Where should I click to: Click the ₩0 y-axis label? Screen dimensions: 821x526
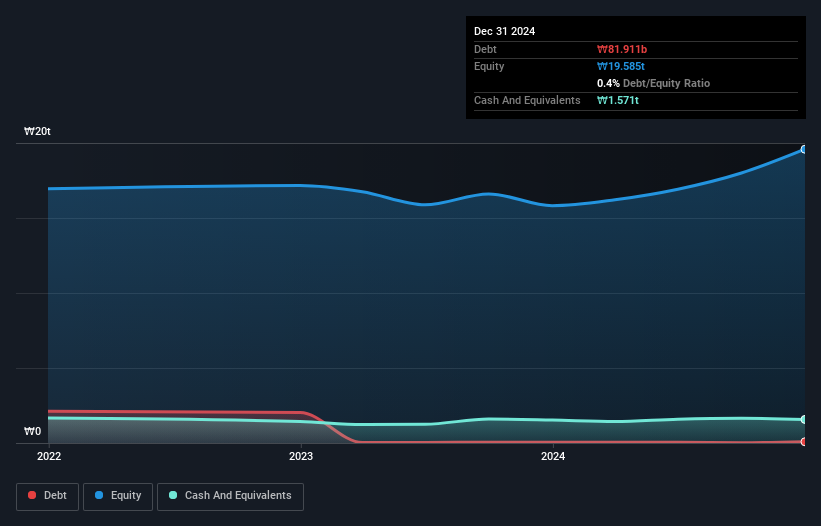[32, 431]
